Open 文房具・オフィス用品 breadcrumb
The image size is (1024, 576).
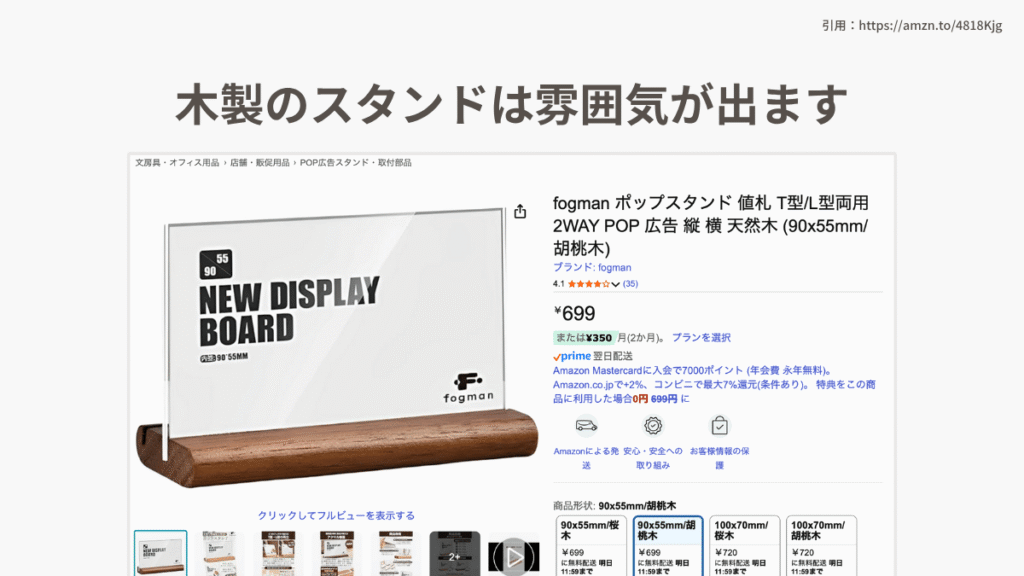click(177, 163)
